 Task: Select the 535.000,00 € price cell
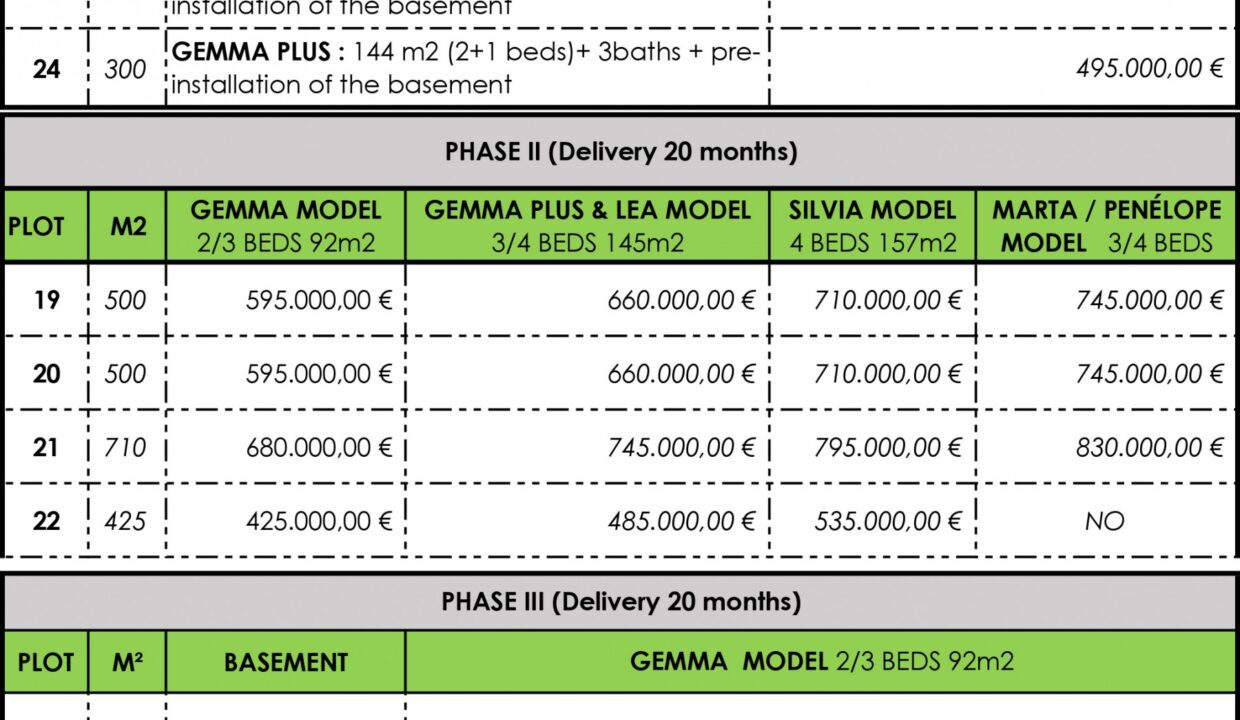887,521
